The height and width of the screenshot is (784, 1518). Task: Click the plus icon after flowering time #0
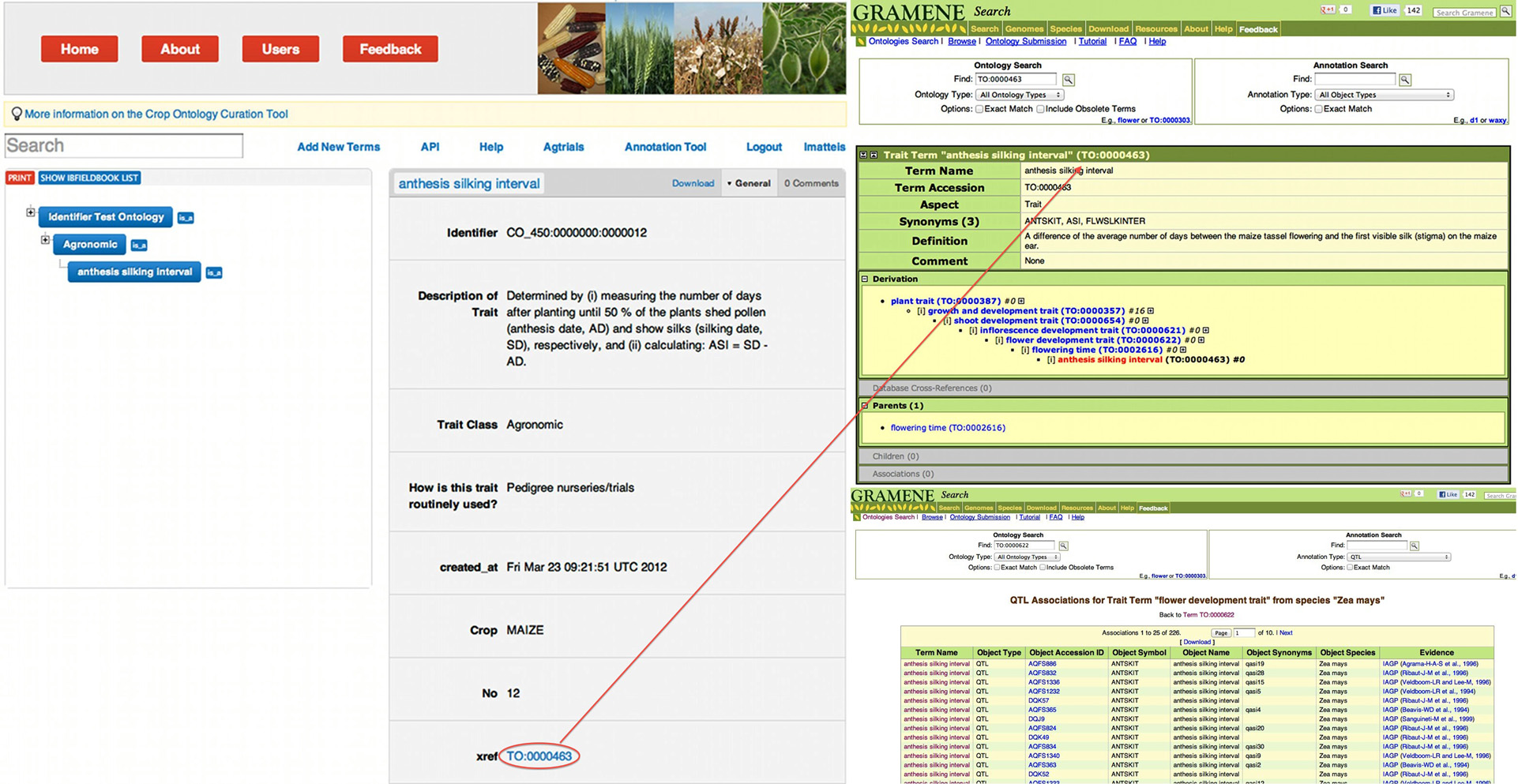point(1183,350)
